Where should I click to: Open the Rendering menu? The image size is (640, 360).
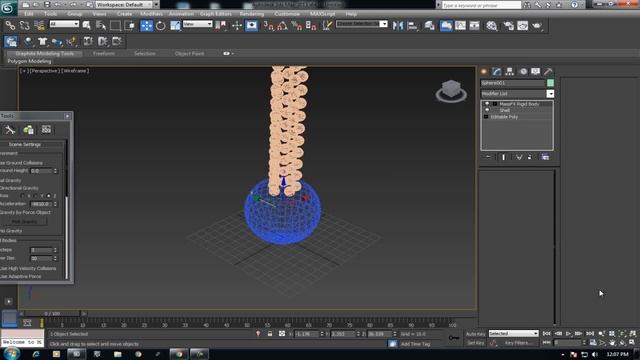tap(252, 14)
